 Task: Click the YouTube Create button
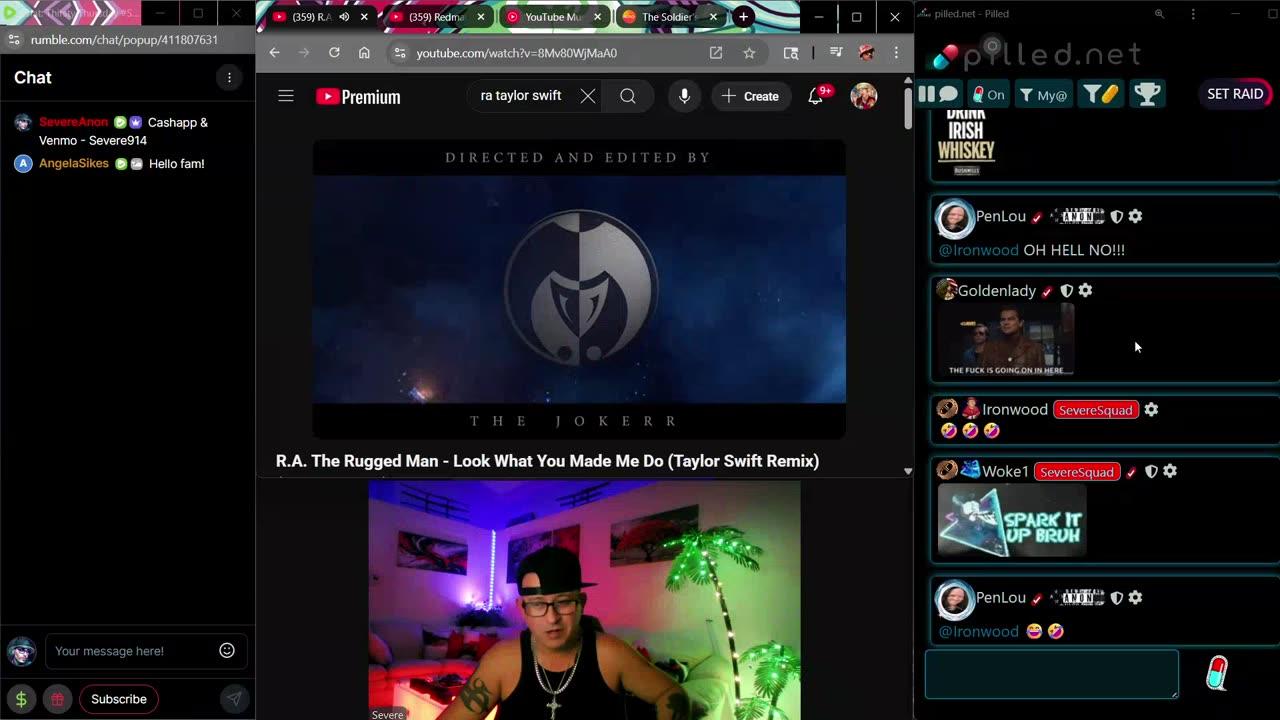pos(750,96)
